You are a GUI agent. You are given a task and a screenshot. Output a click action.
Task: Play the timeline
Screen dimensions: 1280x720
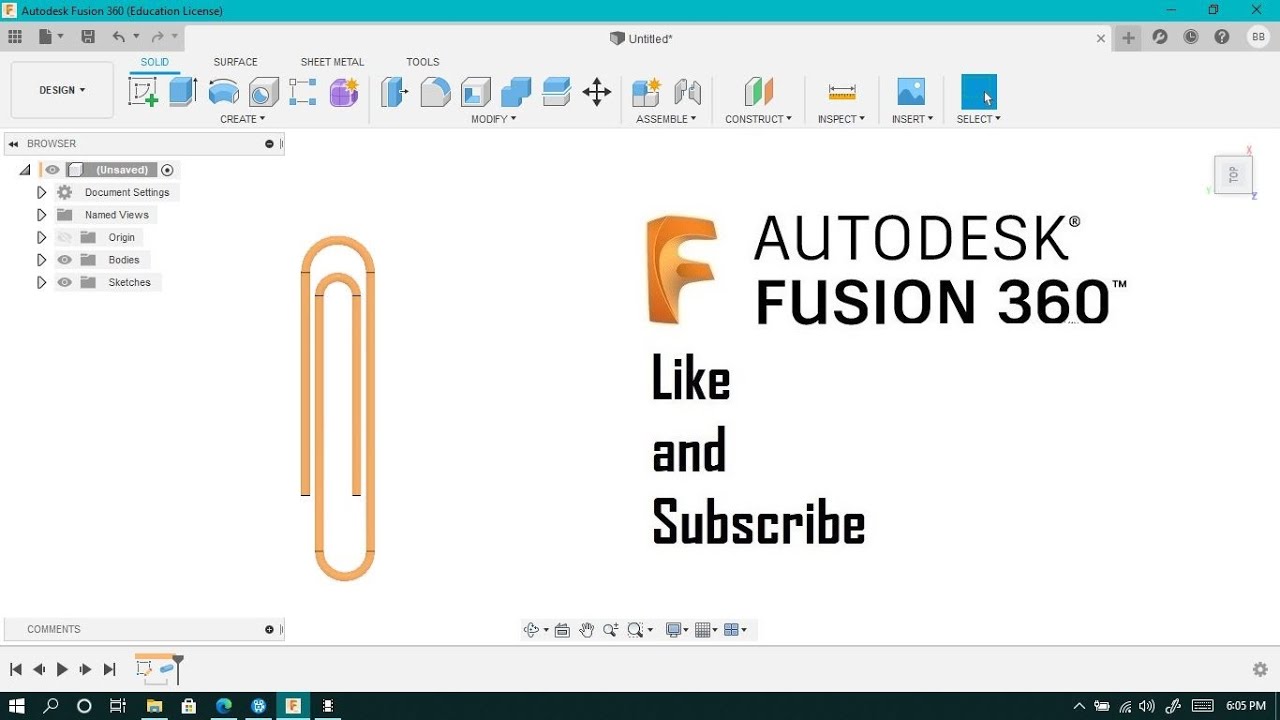[62, 669]
